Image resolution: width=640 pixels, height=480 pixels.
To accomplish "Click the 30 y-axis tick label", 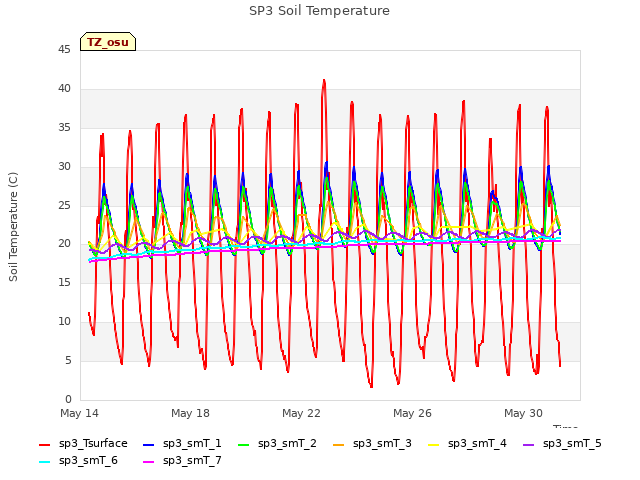I will tap(64, 167).
